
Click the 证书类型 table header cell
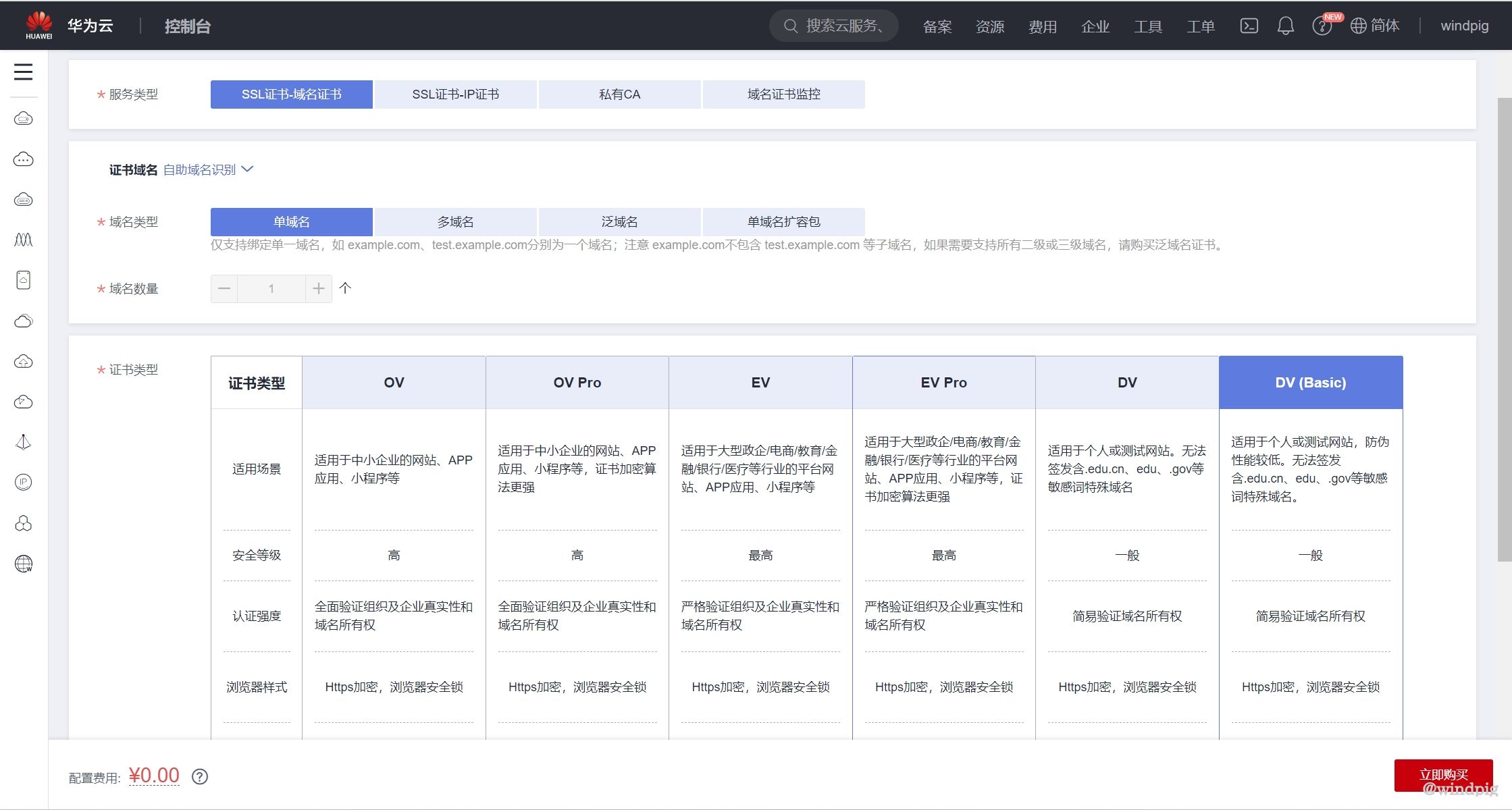point(257,383)
